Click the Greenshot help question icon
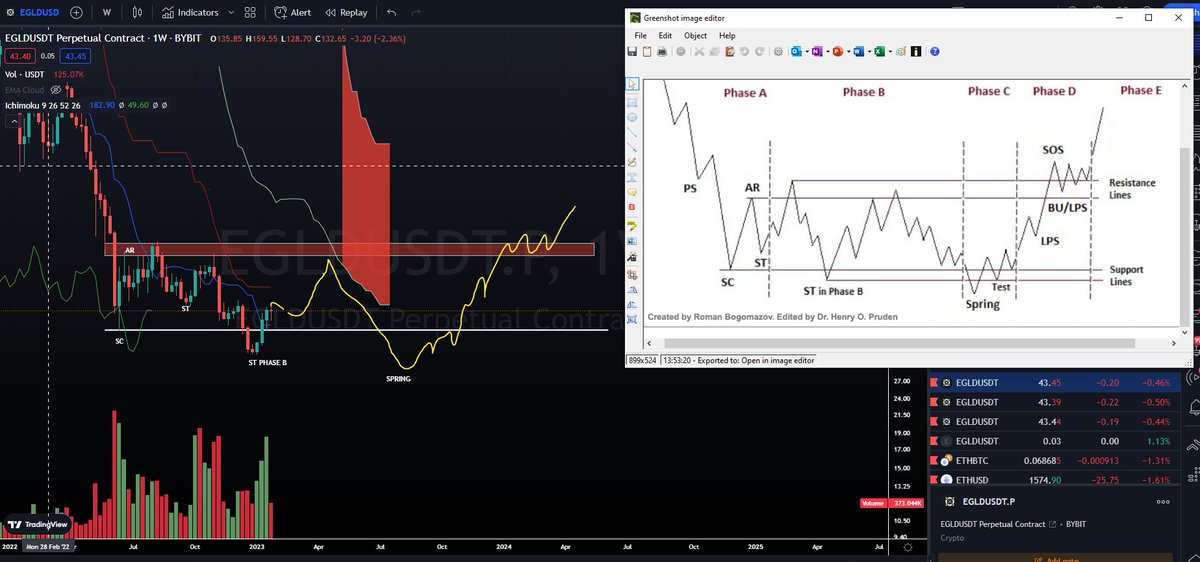Screen dimensions: 1200x562 (x=934, y=51)
